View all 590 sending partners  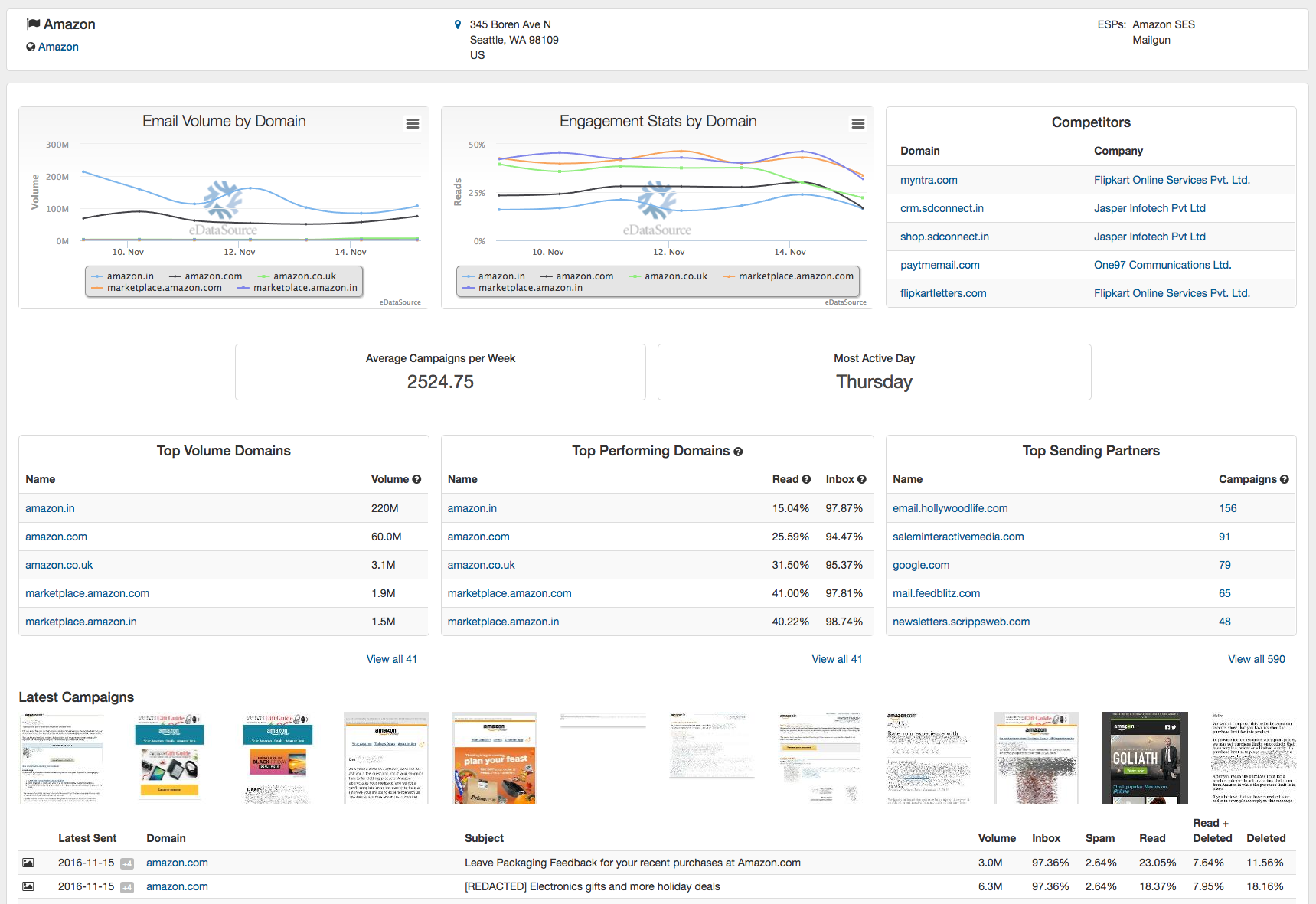pyautogui.click(x=1256, y=659)
